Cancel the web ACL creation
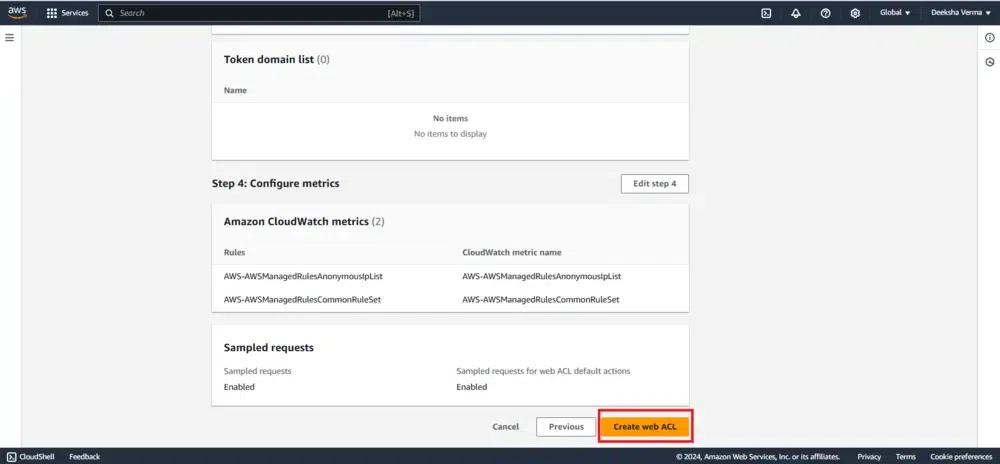This screenshot has width=1000, height=464. pos(506,426)
